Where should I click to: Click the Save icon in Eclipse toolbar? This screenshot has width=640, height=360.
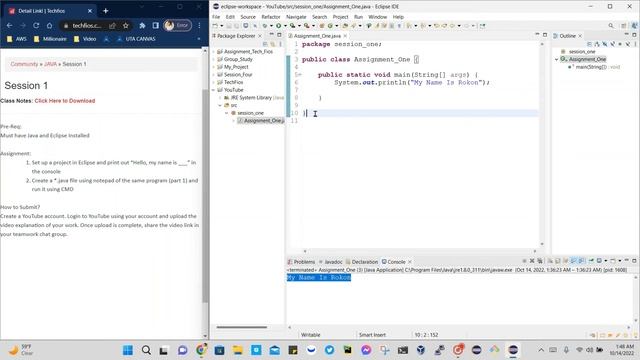[x=229, y=26]
